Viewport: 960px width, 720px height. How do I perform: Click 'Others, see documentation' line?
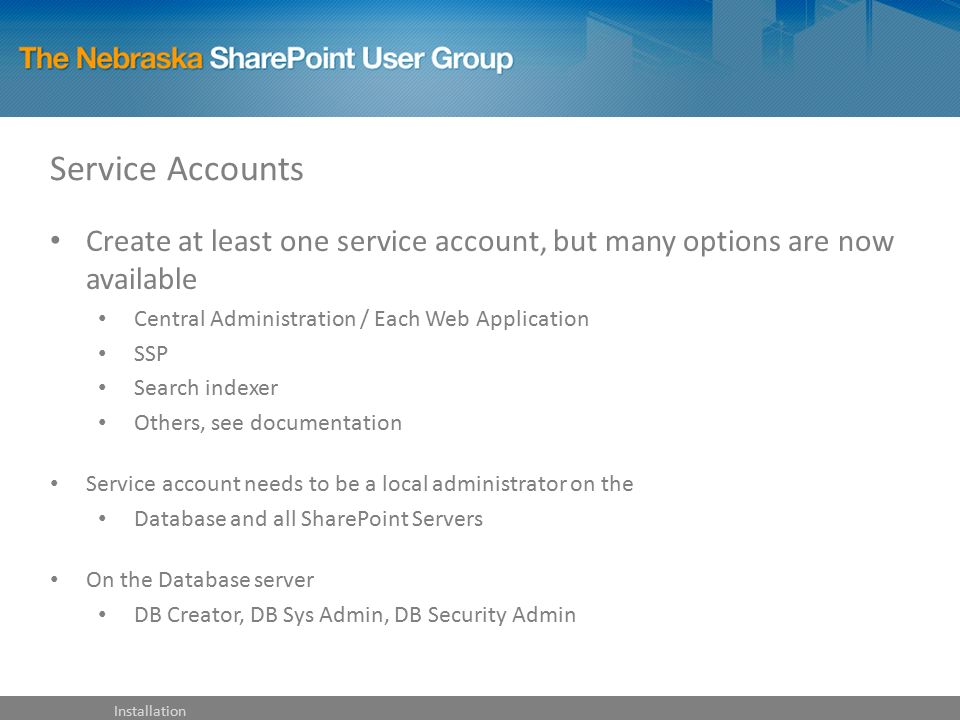268,423
